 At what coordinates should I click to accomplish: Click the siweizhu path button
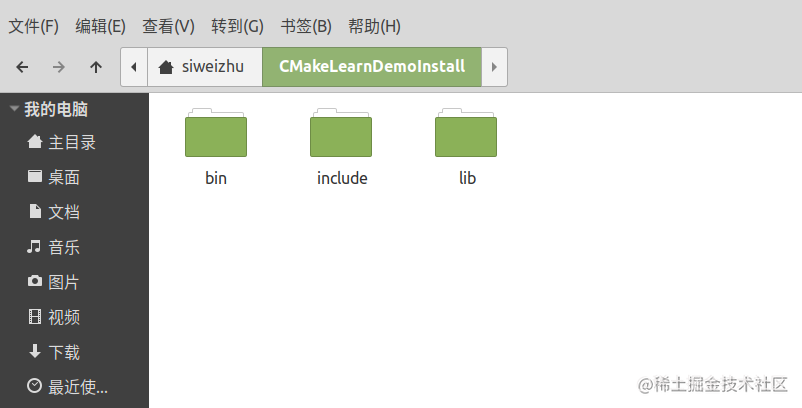(x=205, y=67)
